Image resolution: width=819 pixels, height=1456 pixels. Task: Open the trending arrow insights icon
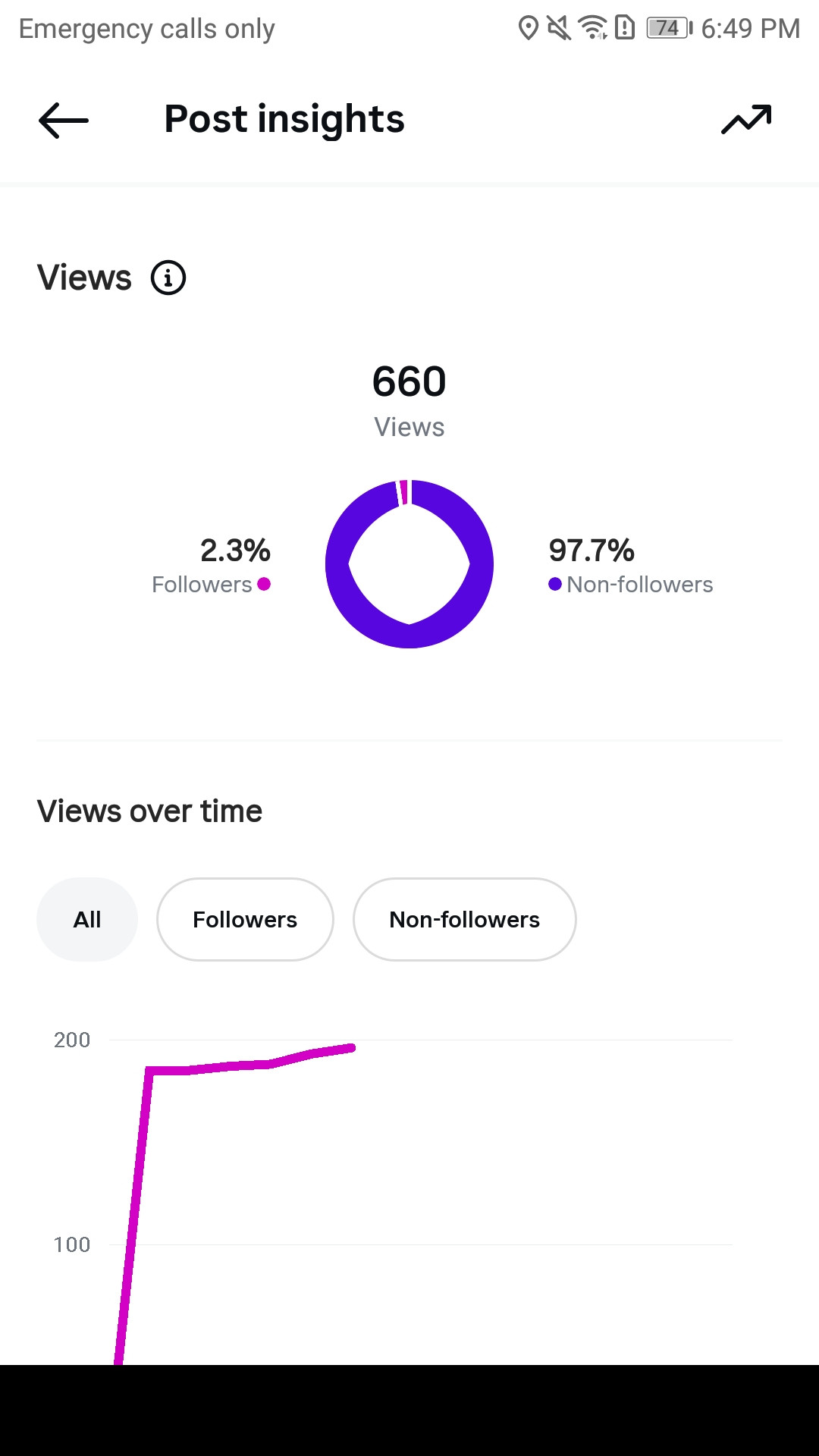pyautogui.click(x=746, y=119)
